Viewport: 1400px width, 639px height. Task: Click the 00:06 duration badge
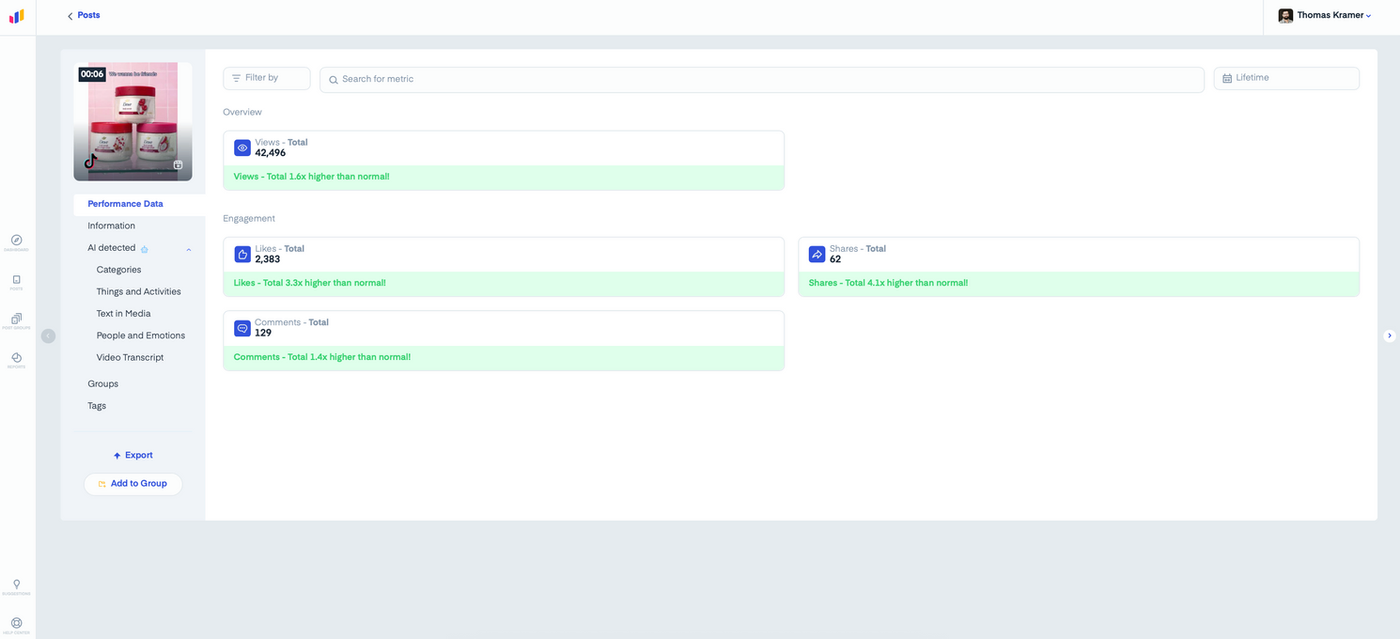92,74
